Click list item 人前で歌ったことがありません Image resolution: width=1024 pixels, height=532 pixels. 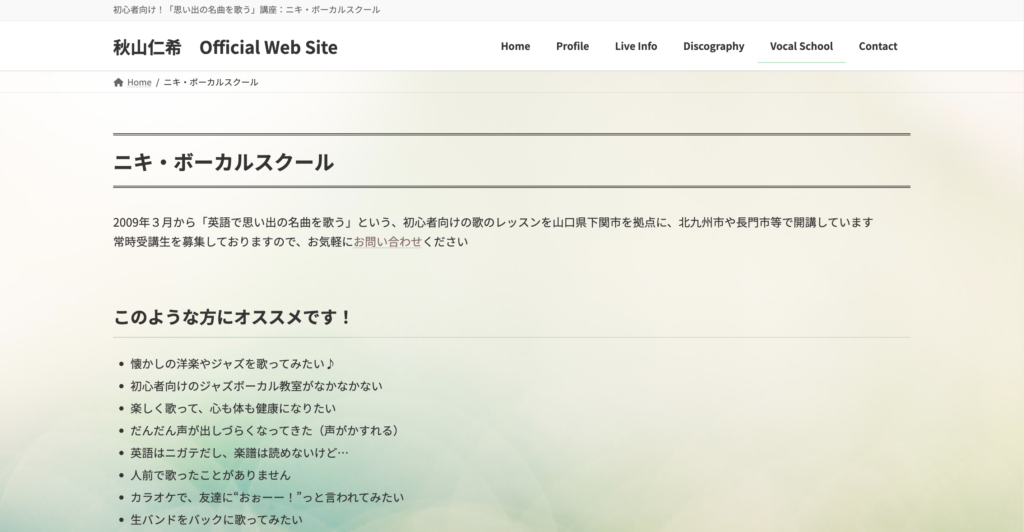point(210,475)
